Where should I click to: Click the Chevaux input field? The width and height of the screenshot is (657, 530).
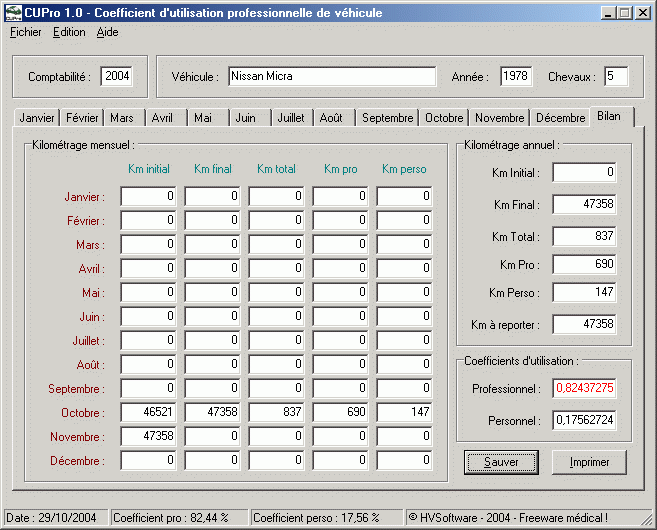click(x=616, y=77)
